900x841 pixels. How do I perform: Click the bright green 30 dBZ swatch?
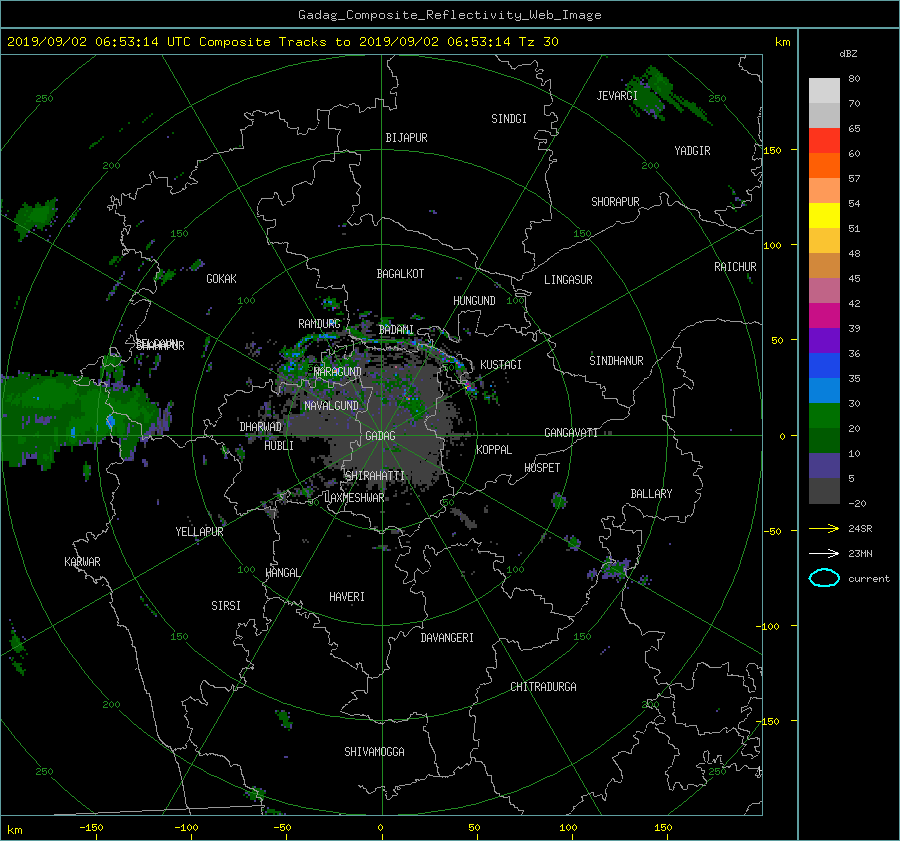point(824,415)
